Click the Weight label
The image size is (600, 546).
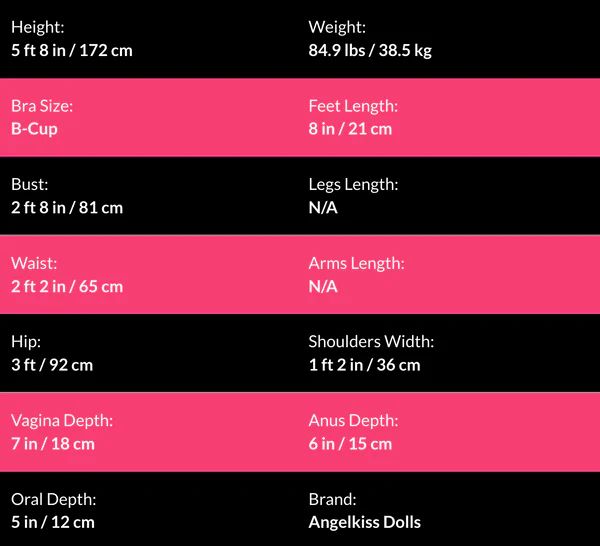(337, 27)
